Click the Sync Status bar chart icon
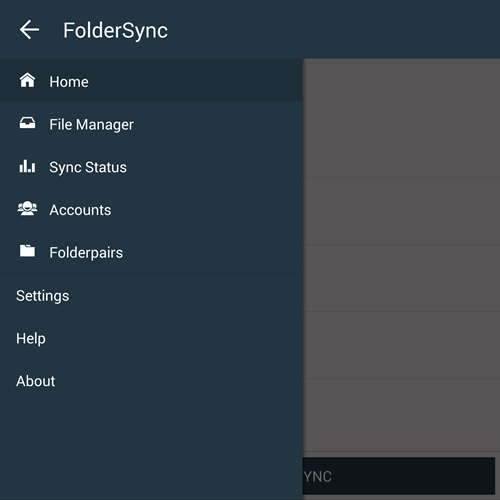The image size is (500, 500). (x=27, y=166)
